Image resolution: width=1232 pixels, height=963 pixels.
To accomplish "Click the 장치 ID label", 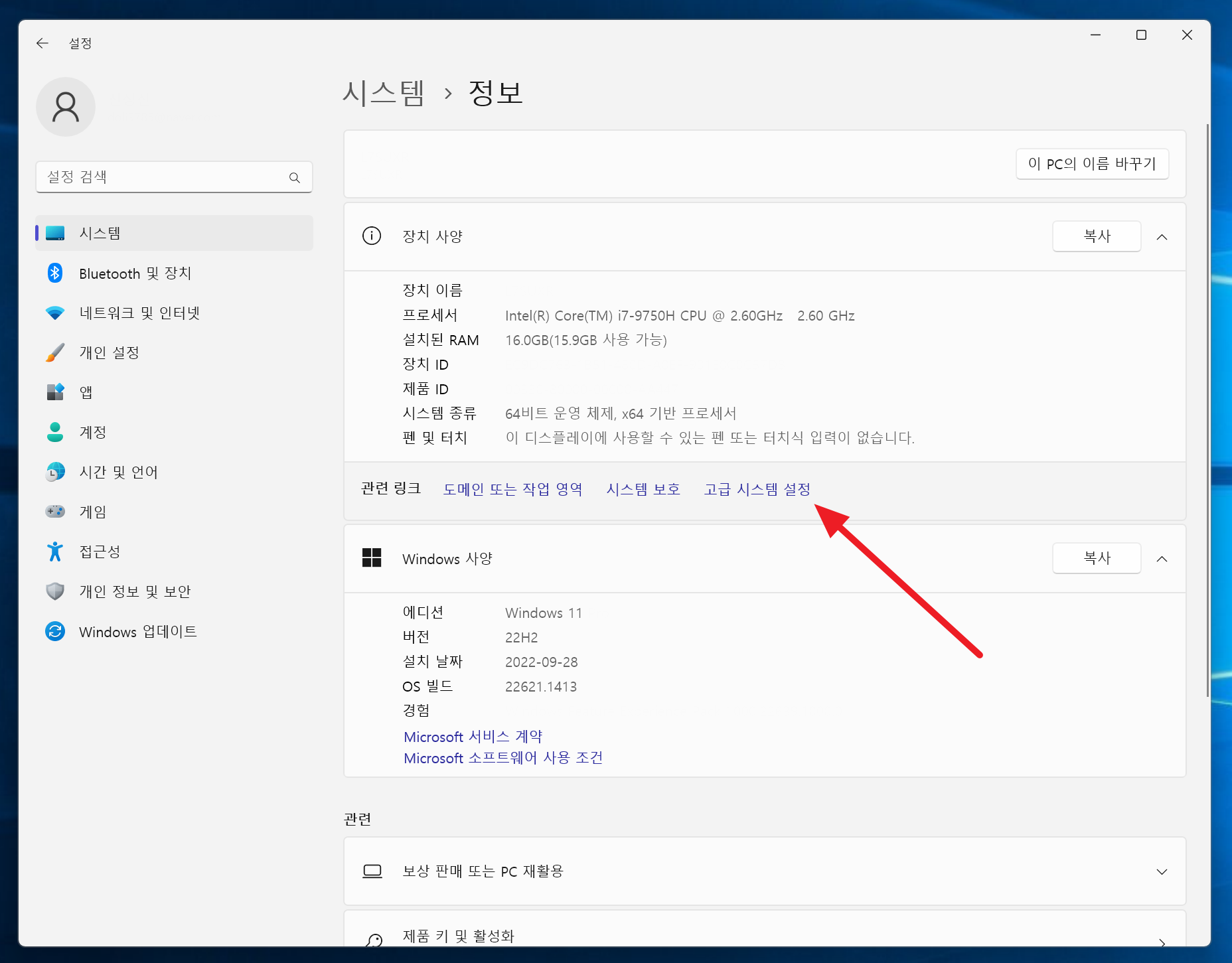I will [x=425, y=364].
